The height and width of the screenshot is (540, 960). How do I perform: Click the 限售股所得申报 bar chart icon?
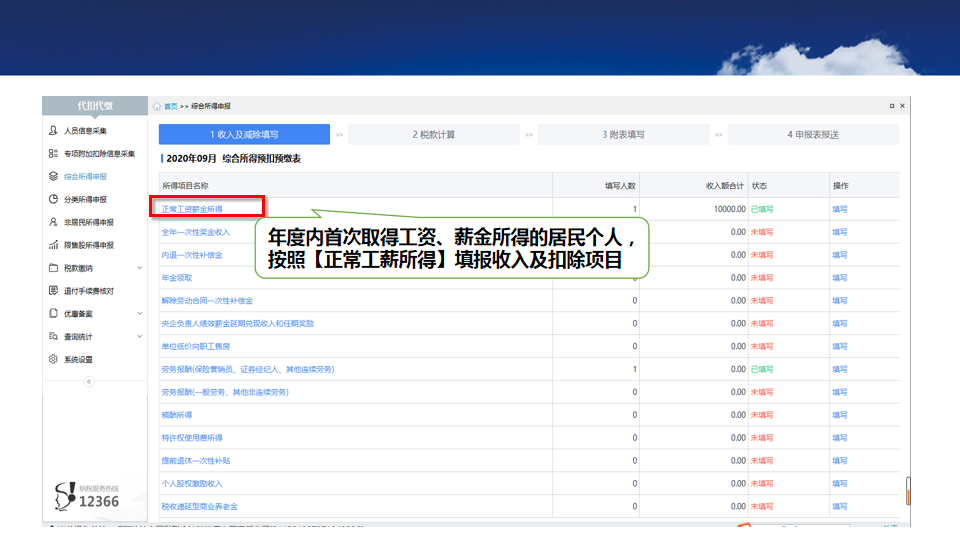coord(53,245)
